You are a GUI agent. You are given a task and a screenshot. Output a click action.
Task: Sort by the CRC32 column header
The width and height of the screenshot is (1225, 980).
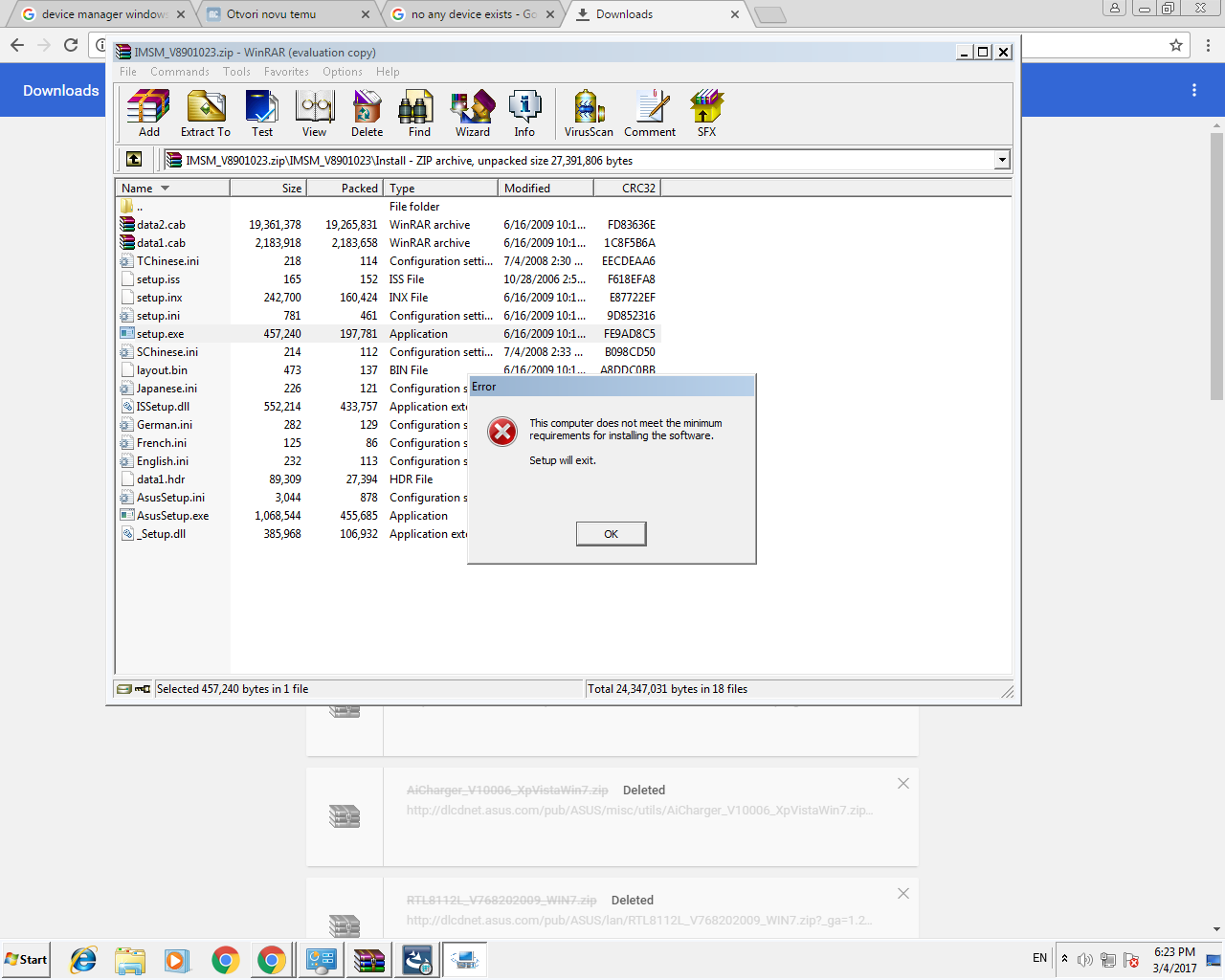coord(627,189)
